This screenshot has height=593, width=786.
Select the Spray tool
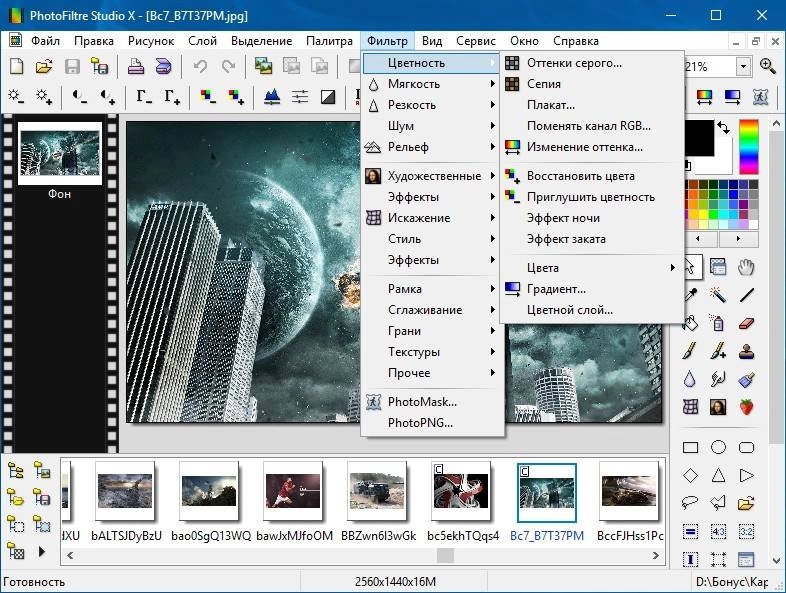(x=718, y=323)
